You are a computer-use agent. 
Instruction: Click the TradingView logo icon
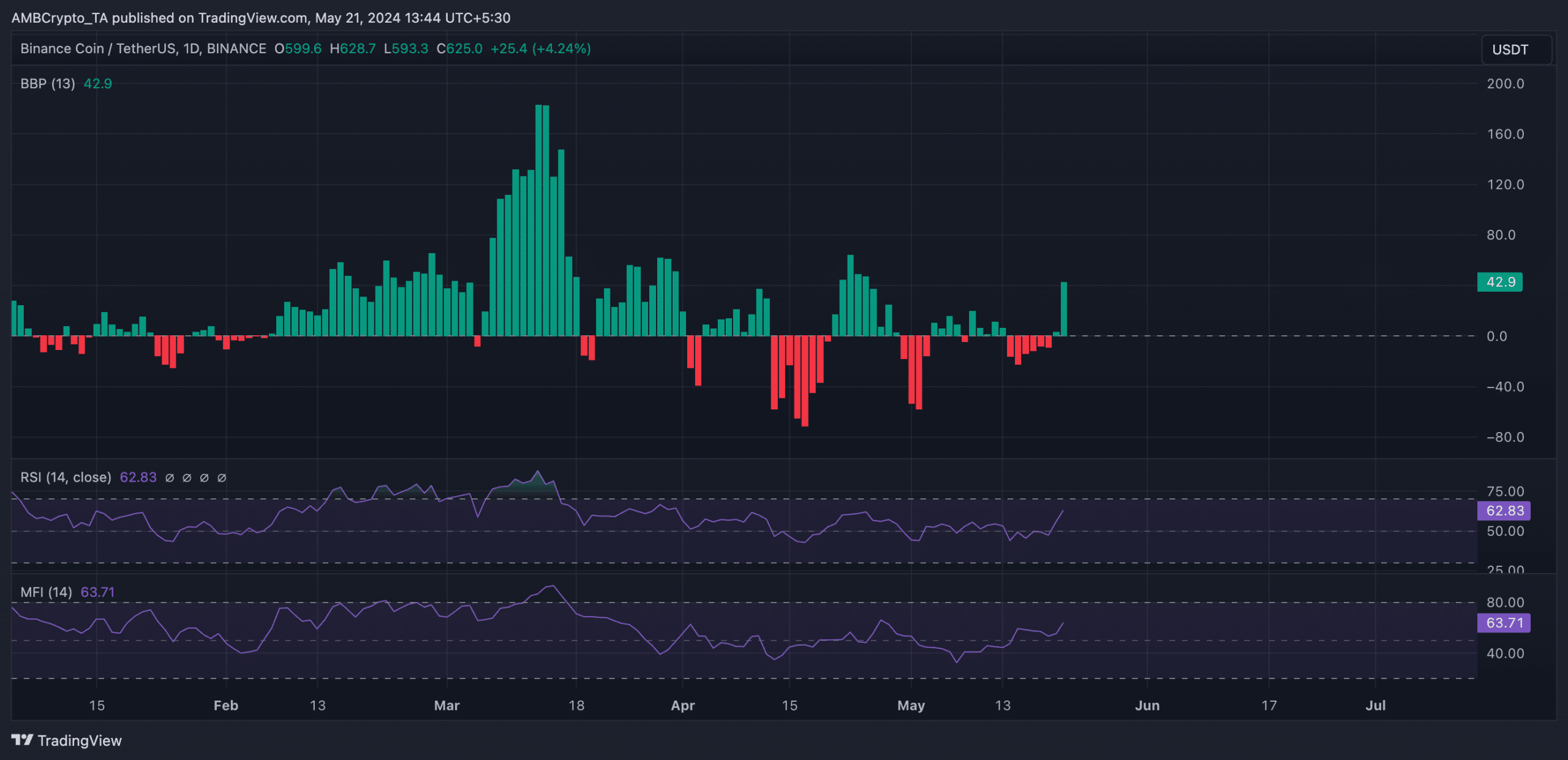point(22,740)
